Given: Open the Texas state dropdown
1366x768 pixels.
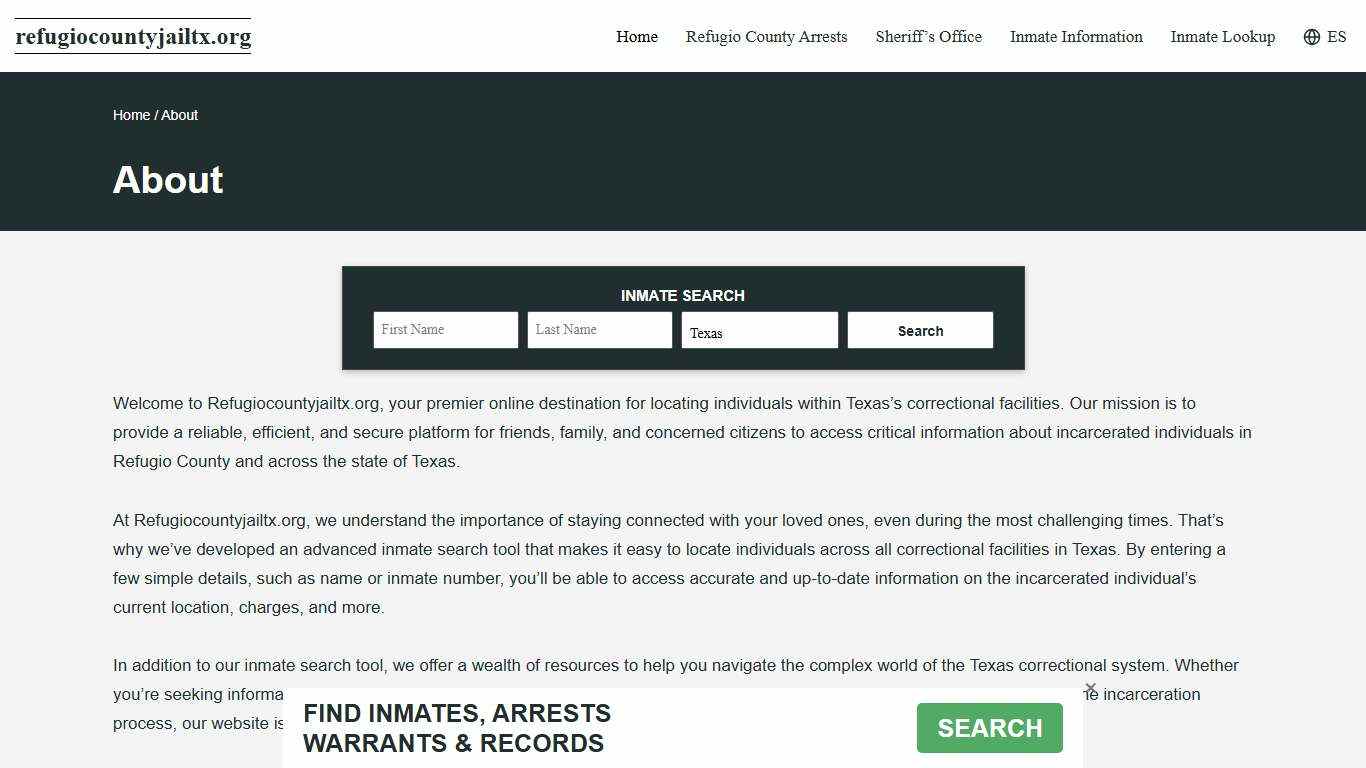Looking at the screenshot, I should (x=760, y=330).
